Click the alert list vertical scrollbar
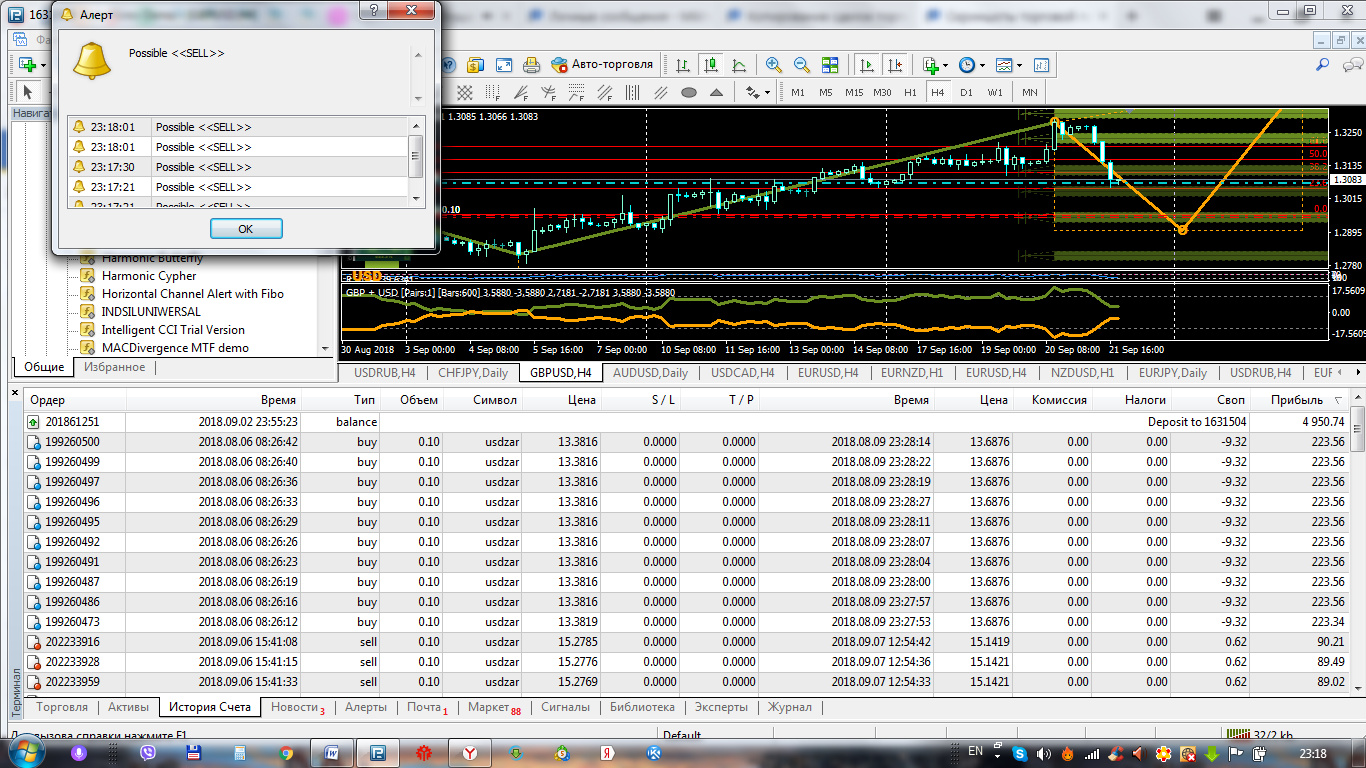 click(417, 156)
